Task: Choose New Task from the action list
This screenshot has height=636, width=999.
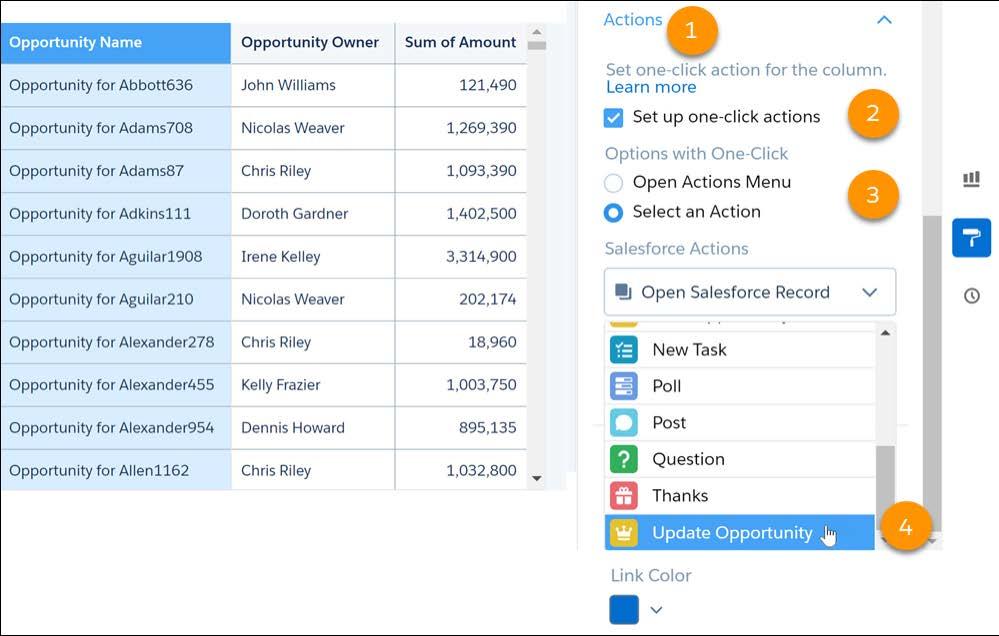Action: (x=740, y=350)
